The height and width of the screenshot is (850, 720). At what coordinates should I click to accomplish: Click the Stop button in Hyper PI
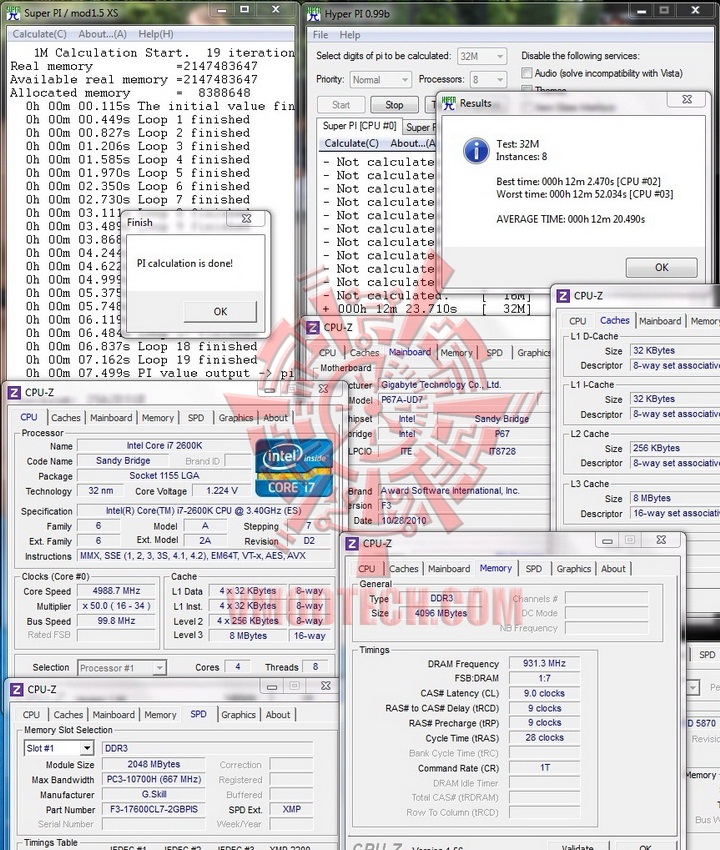click(394, 105)
